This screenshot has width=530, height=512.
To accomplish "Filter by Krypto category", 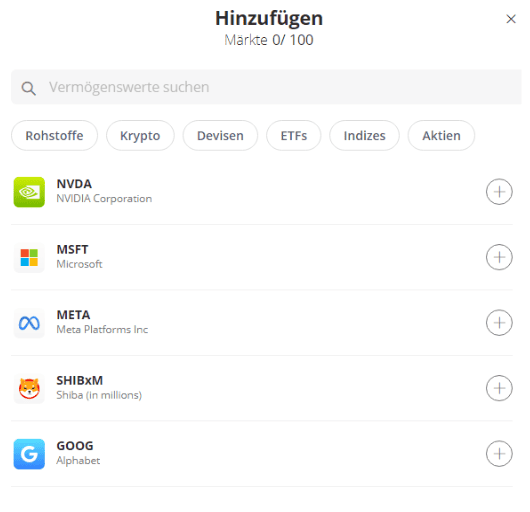I will [x=140, y=136].
